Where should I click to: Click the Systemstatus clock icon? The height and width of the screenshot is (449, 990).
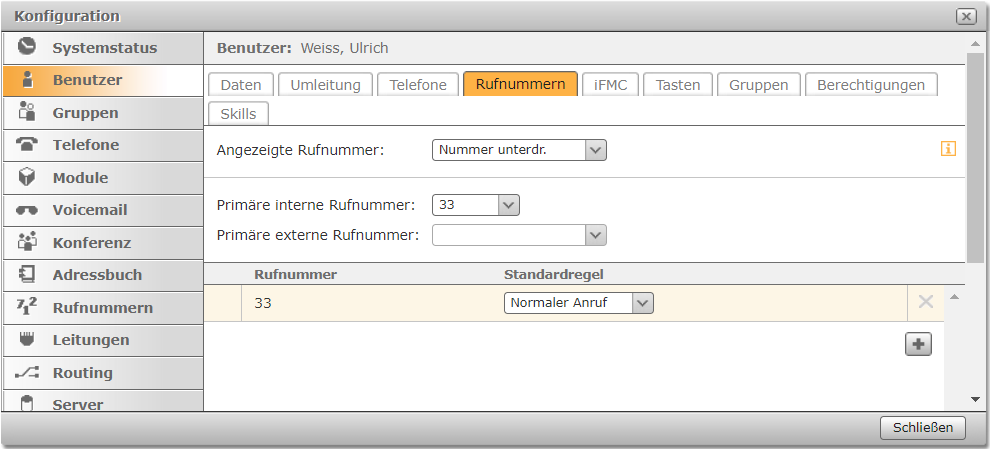click(28, 47)
